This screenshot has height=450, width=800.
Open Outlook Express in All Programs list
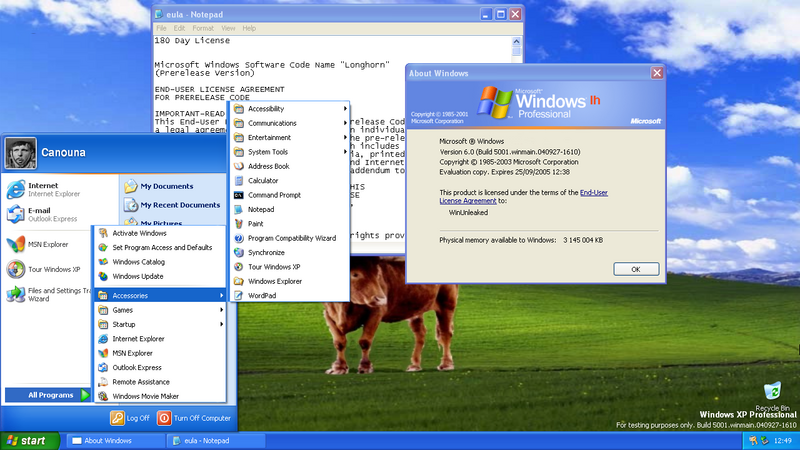(160, 367)
